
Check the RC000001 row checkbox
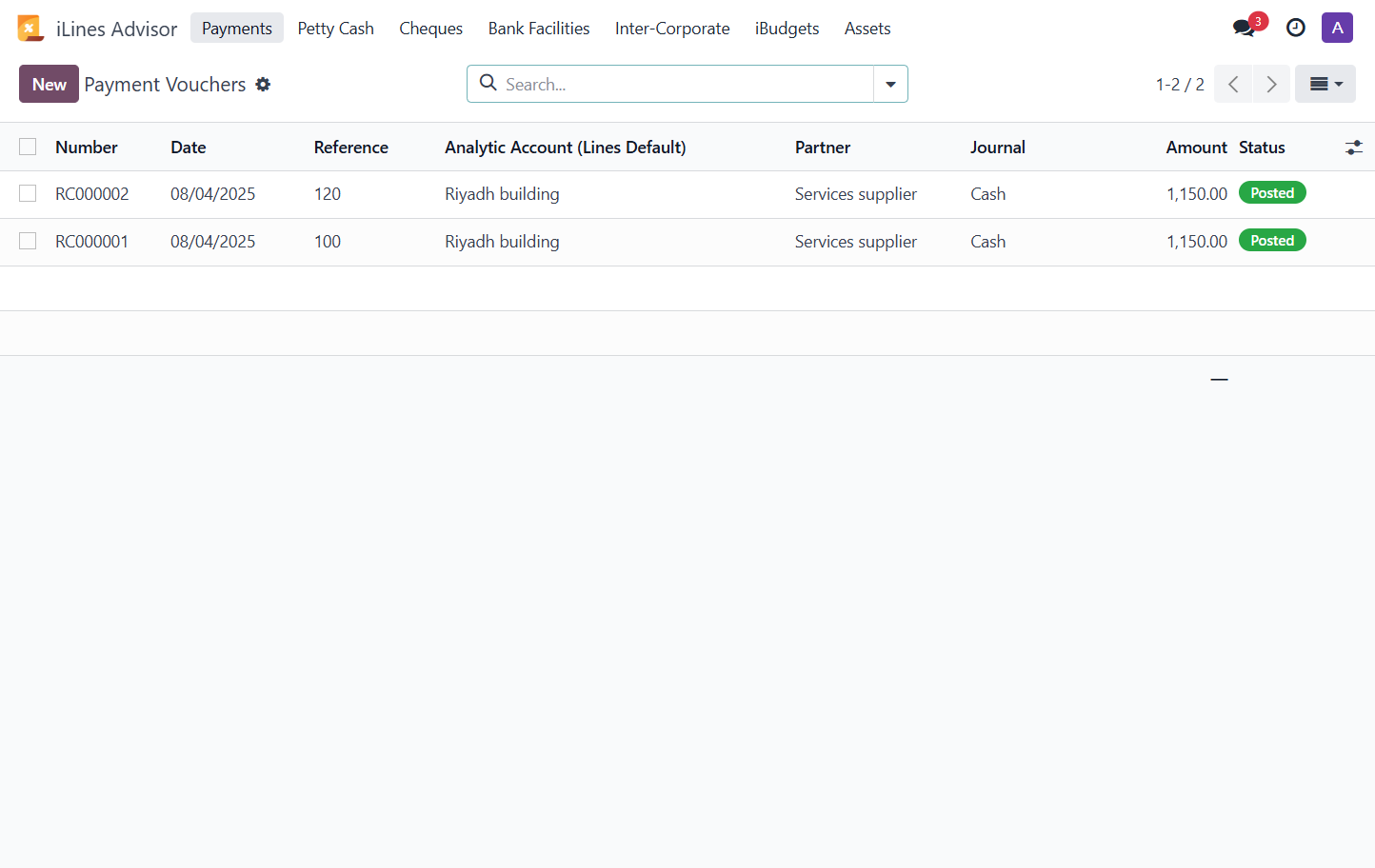pos(28,241)
